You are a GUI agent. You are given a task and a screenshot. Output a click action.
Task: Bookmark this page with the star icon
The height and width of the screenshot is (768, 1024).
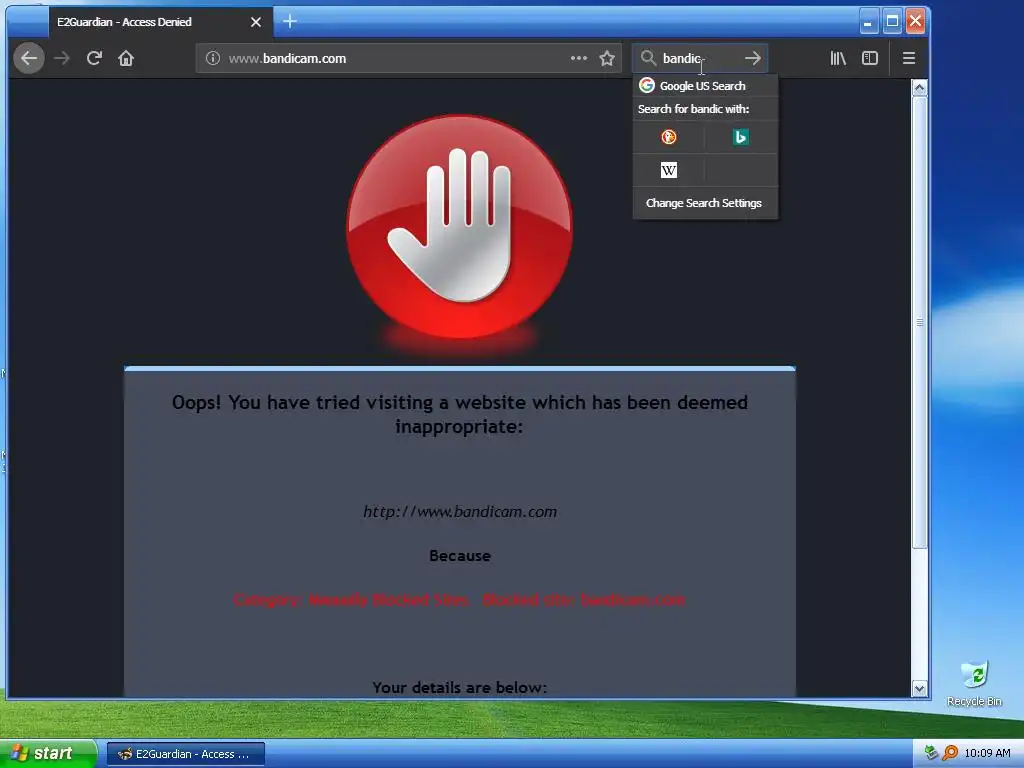607,58
